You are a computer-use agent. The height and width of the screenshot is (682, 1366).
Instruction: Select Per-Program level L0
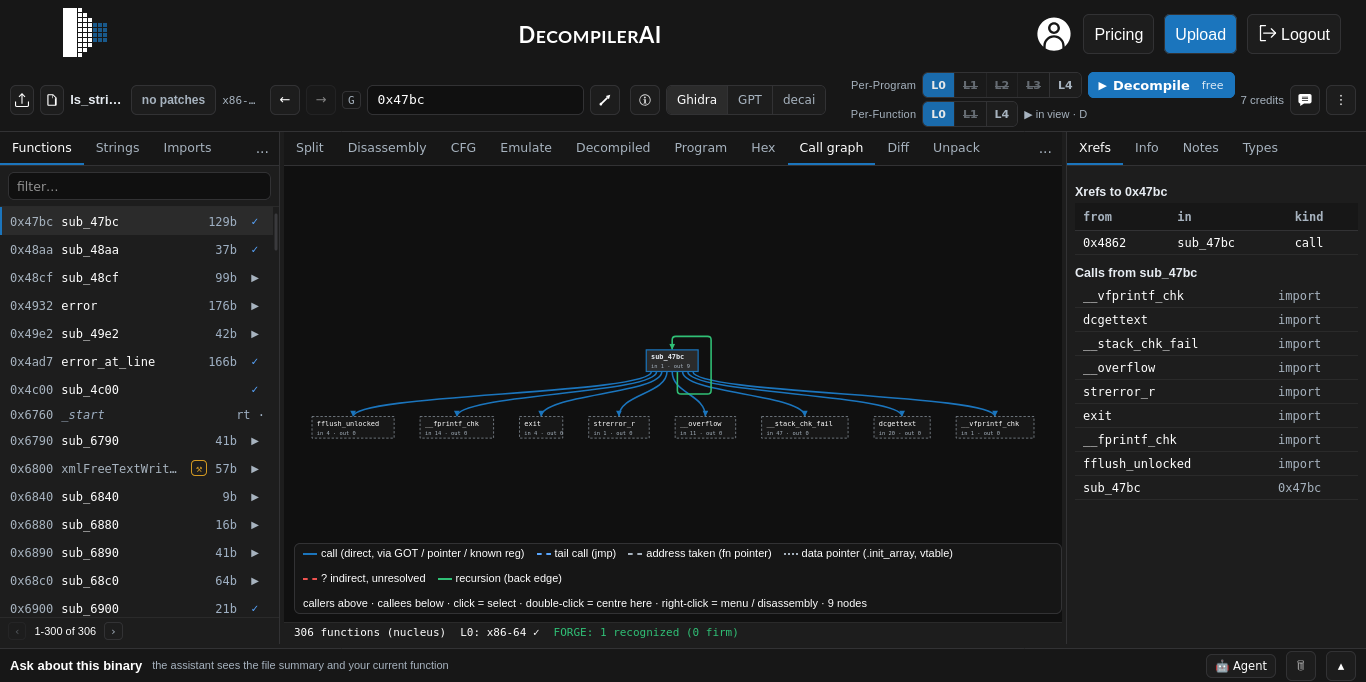click(938, 85)
